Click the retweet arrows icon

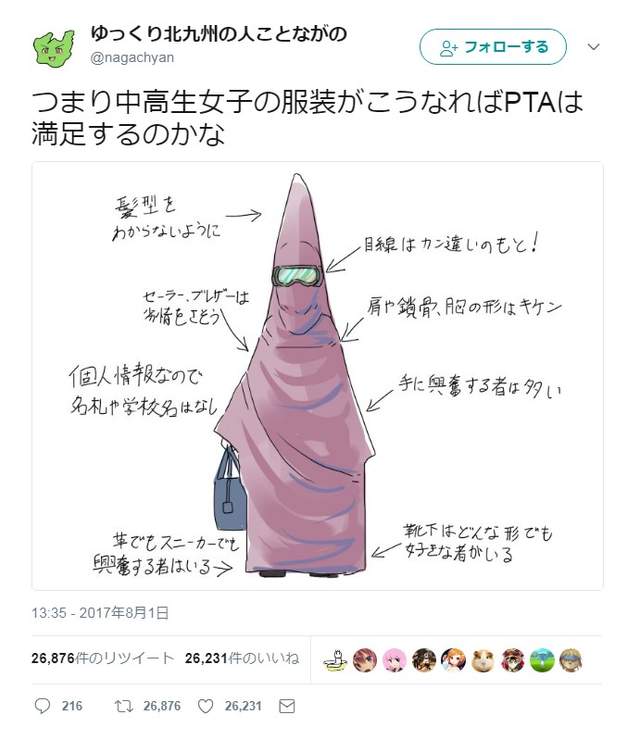[124, 706]
